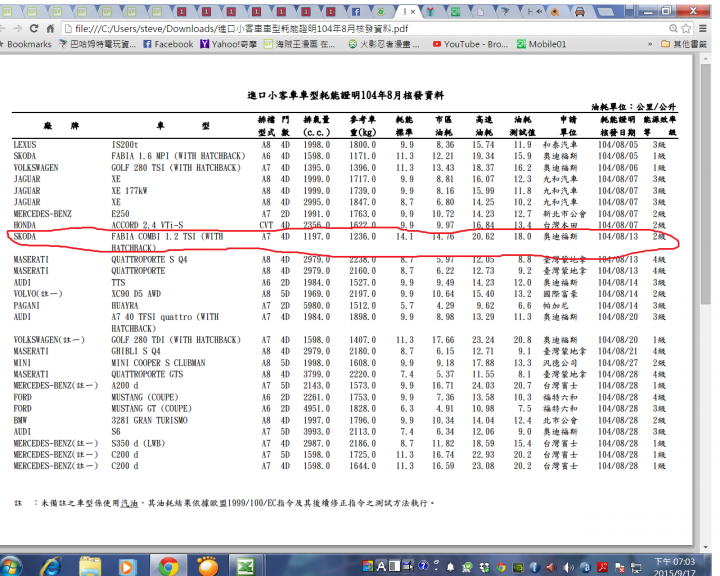Click 'GHIBLI S Q4' model text
Viewport: 720px width, 576px height.
tap(135, 351)
